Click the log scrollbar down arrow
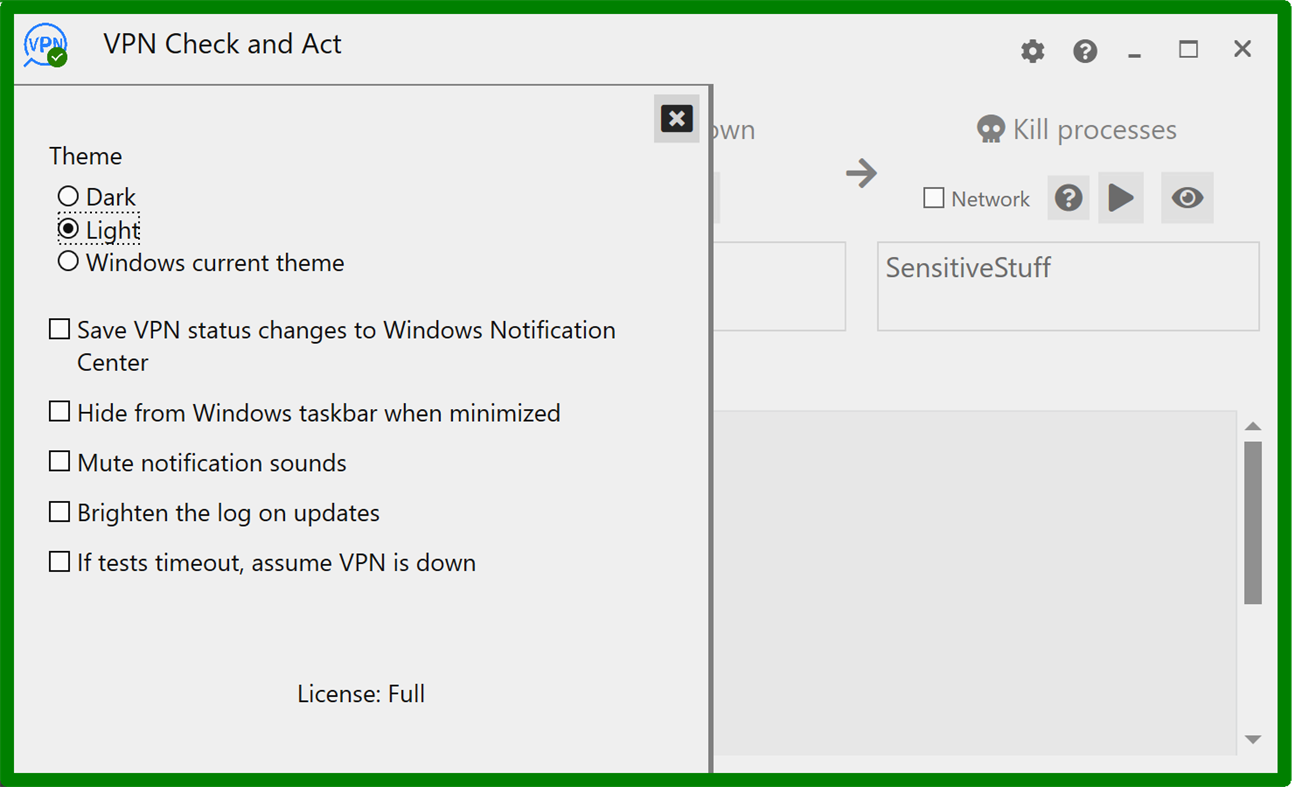This screenshot has height=787, width=1292. pos(1252,740)
